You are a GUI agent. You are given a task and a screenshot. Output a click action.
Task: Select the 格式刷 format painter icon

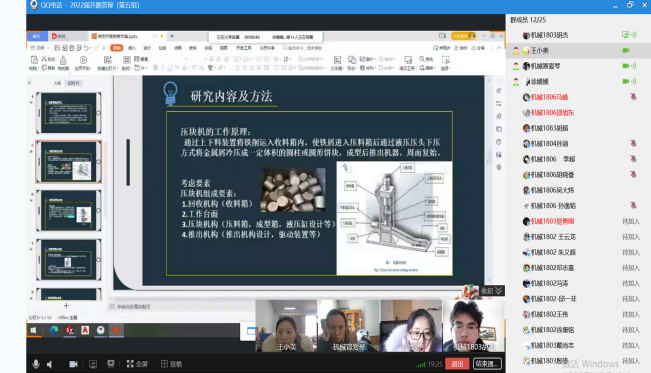[x=63, y=63]
